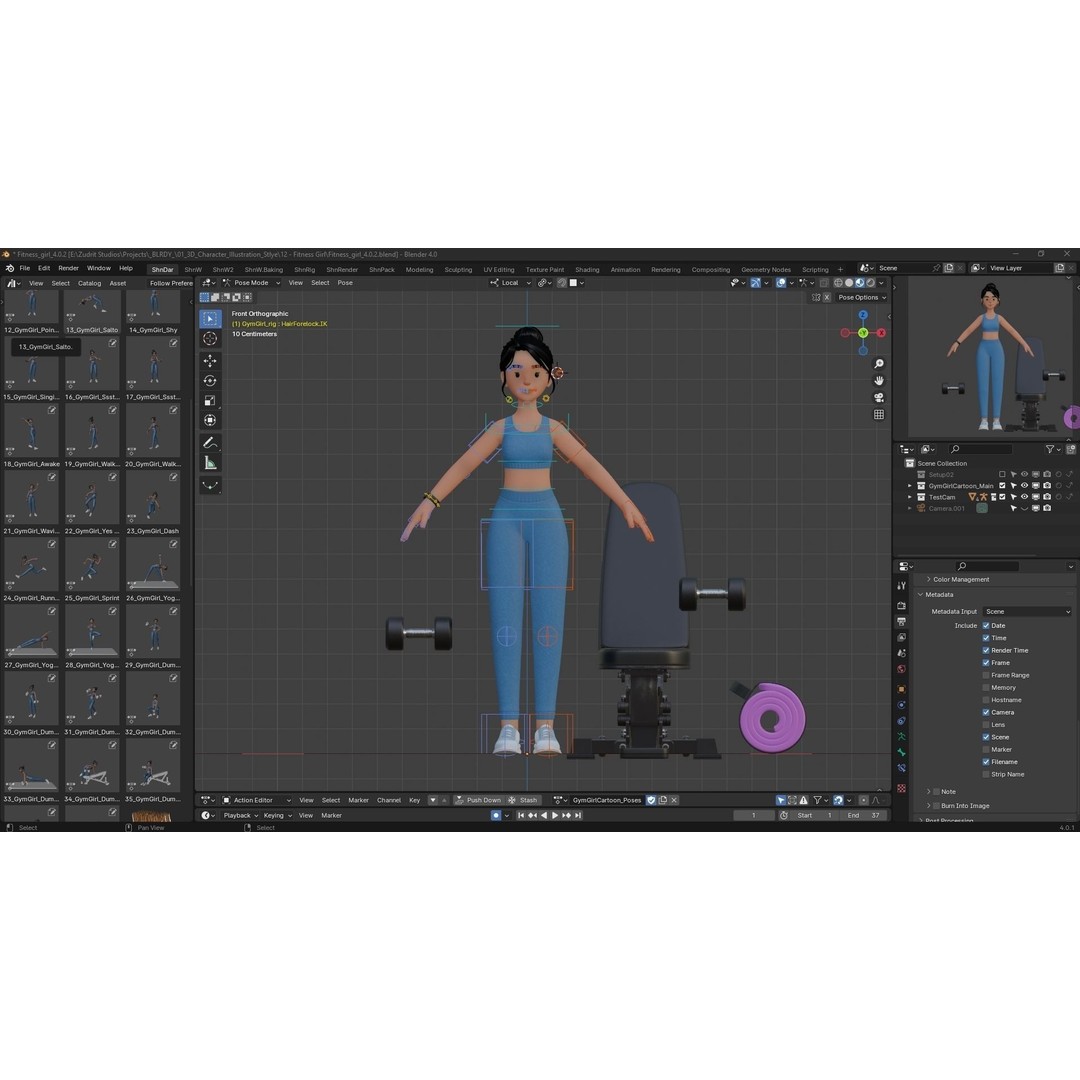Uncheck the Render Time checkbox

pyautogui.click(x=986, y=650)
